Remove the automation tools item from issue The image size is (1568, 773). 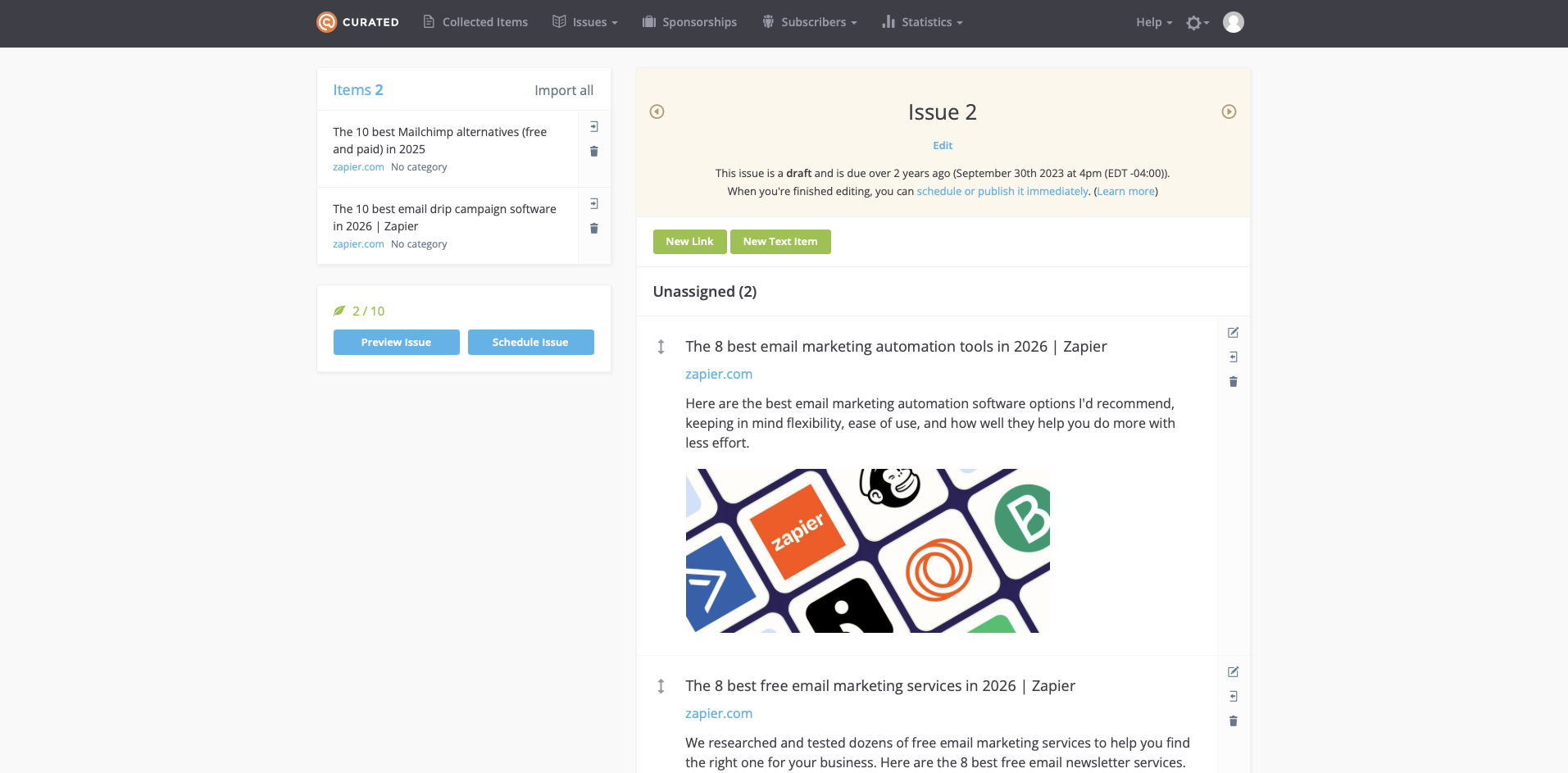click(1233, 381)
